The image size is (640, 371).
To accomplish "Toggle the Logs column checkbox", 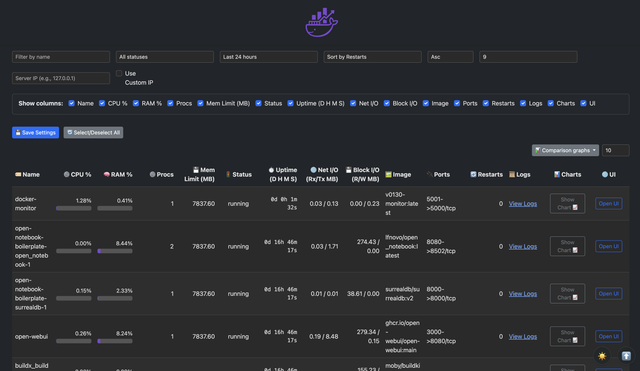I will point(523,103).
